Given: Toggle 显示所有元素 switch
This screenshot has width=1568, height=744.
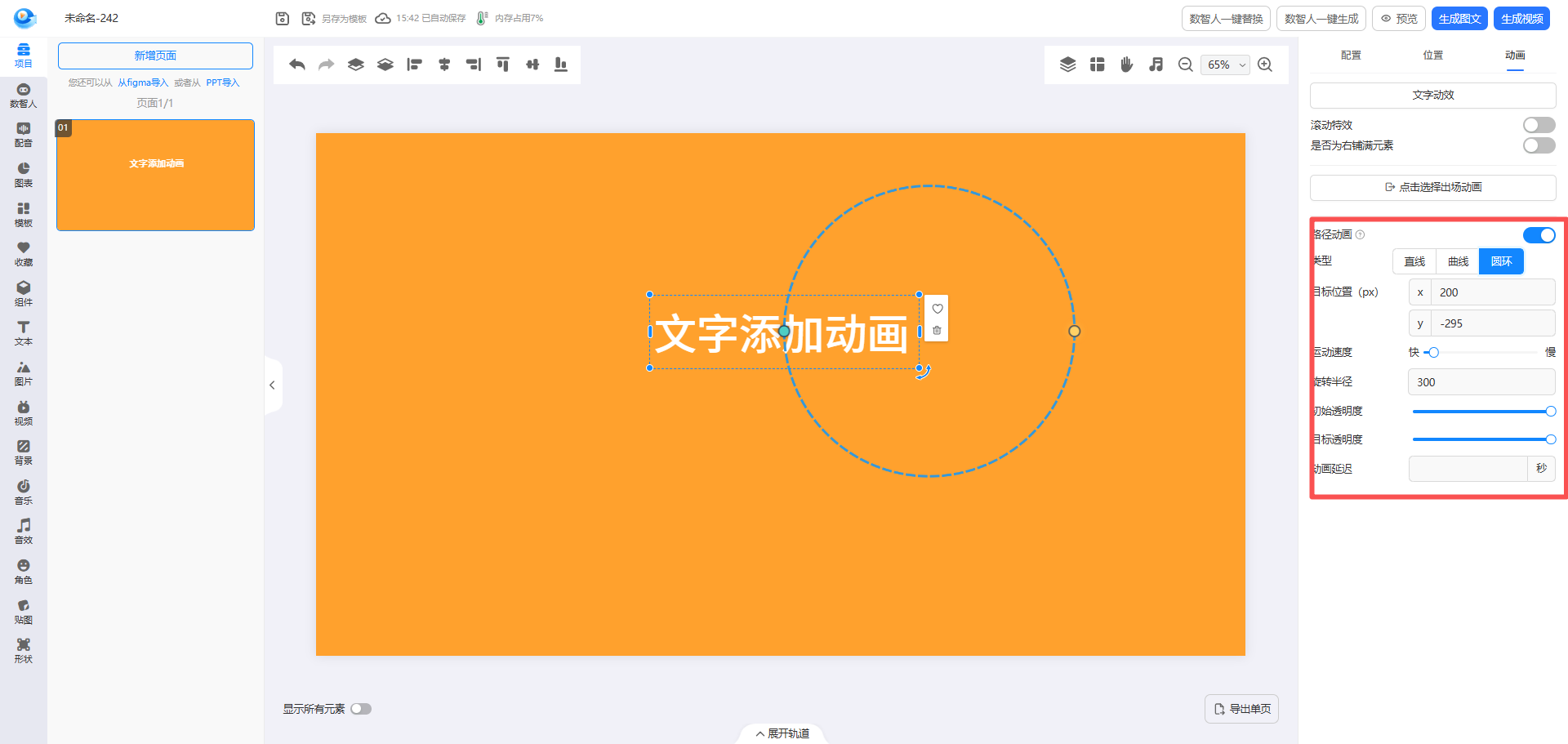Looking at the screenshot, I should (361, 709).
